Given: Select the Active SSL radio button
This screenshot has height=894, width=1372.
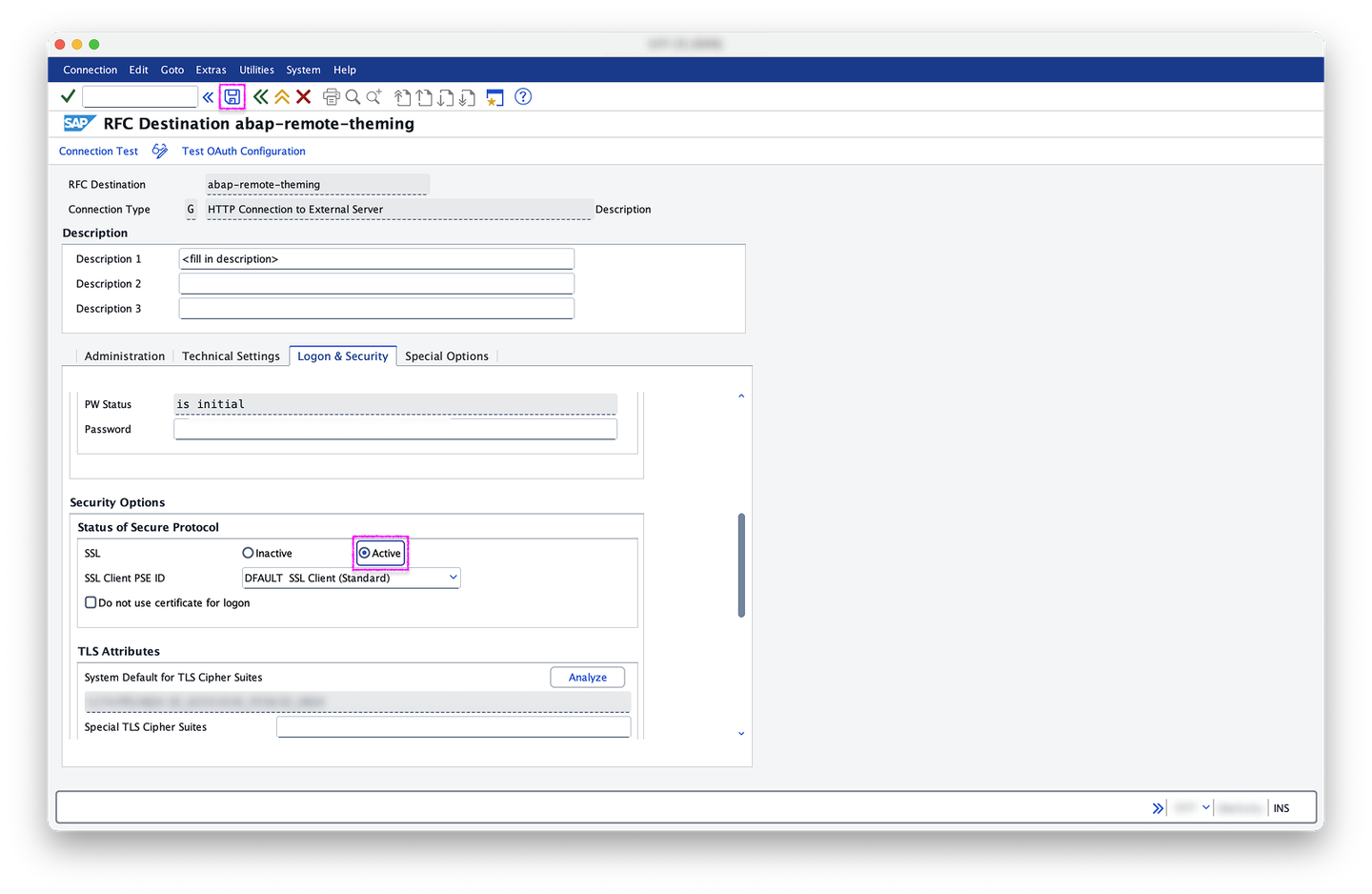Looking at the screenshot, I should 364,553.
